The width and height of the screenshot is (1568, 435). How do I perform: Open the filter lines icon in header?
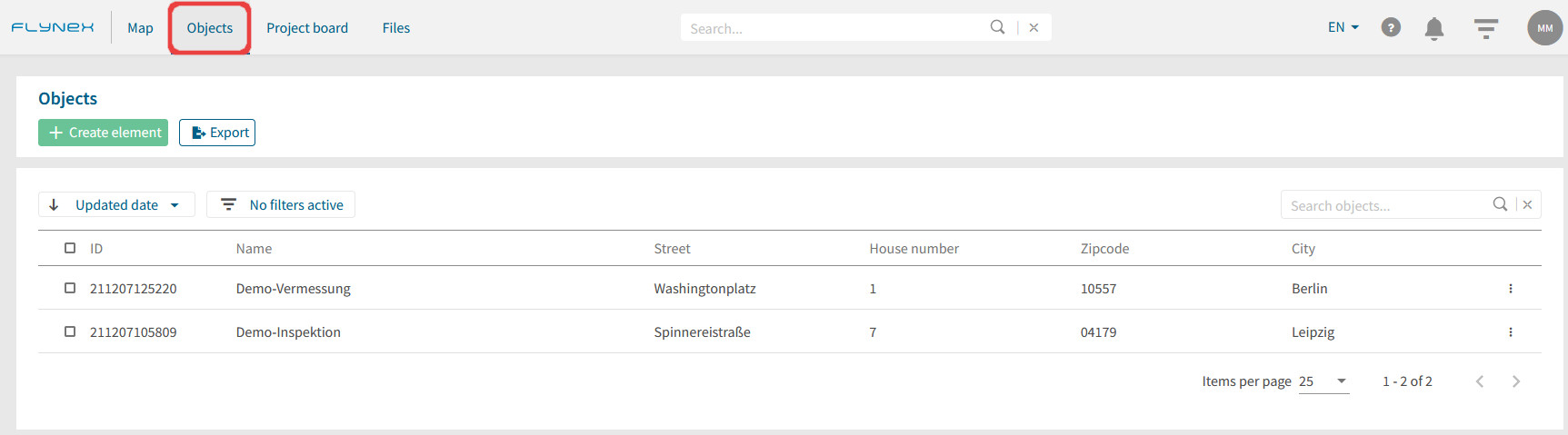[1486, 28]
